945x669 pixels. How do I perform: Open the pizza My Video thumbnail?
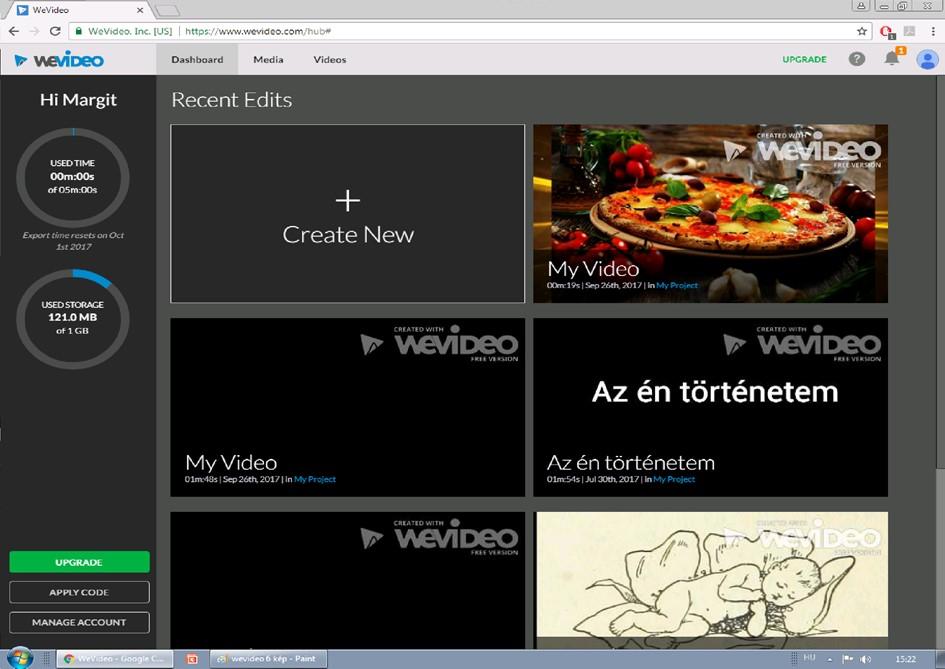point(711,213)
